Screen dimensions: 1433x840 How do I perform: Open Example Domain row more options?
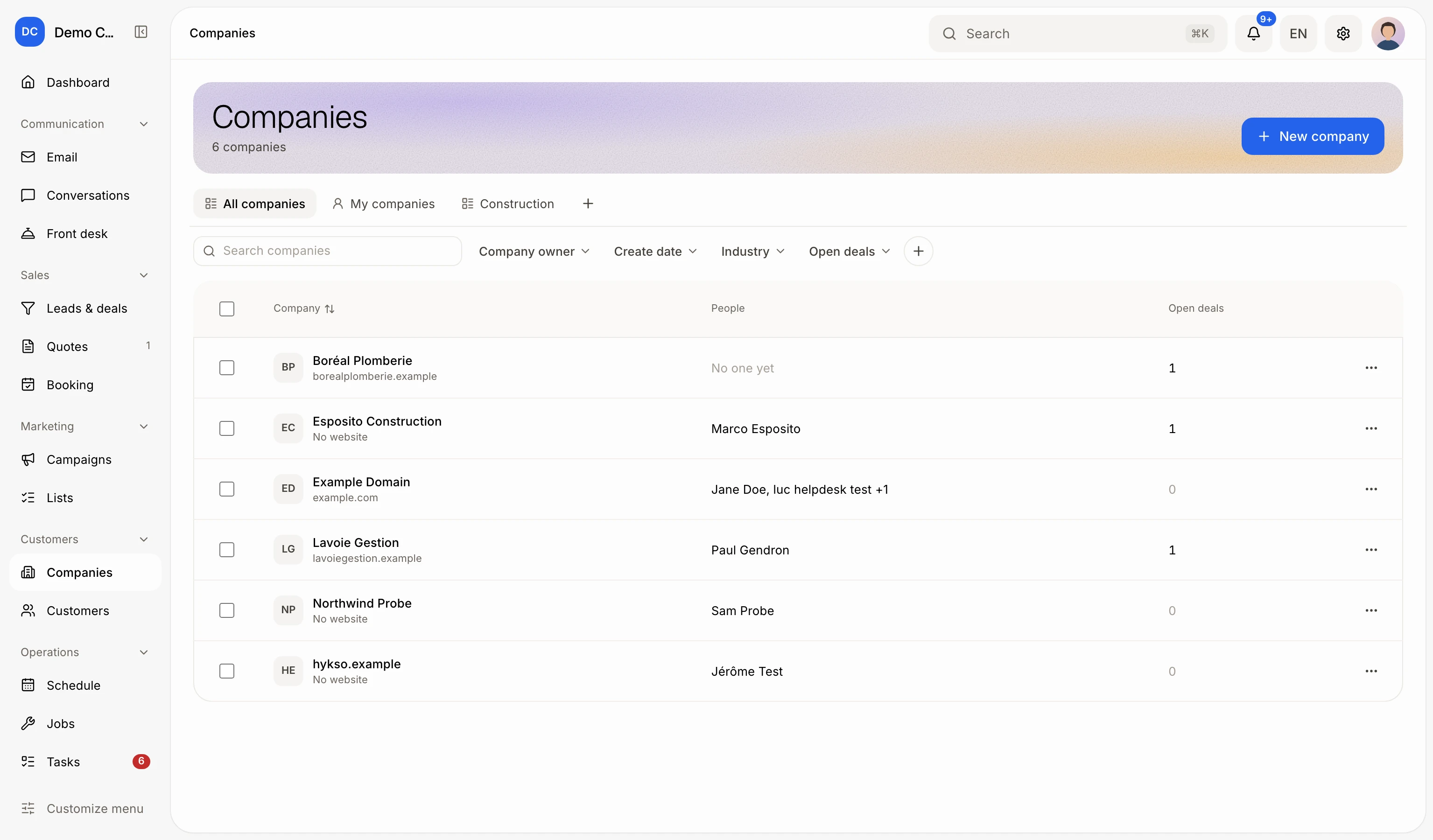click(1371, 490)
